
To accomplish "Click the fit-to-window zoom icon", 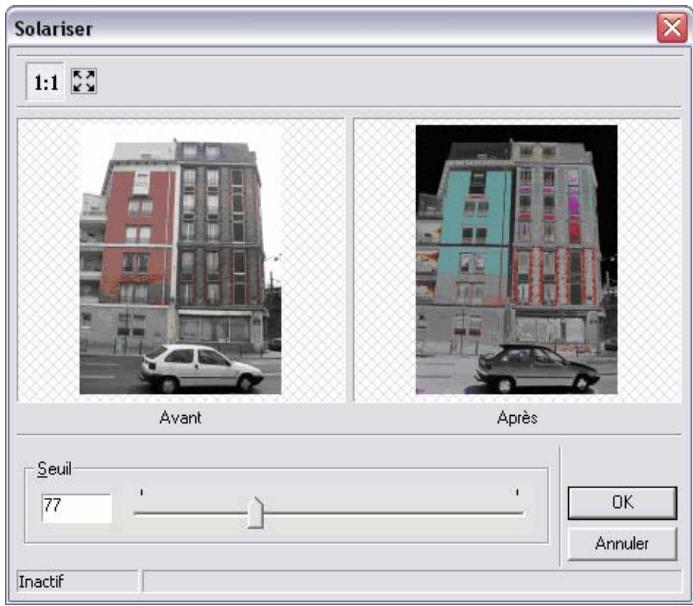I will click(x=84, y=84).
